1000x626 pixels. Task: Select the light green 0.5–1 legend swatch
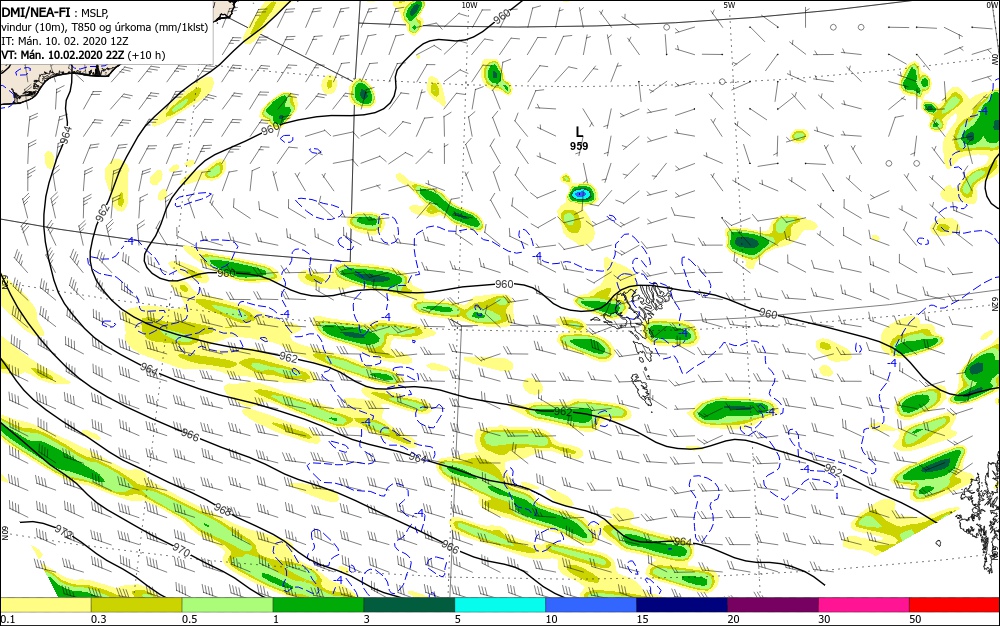click(x=228, y=605)
